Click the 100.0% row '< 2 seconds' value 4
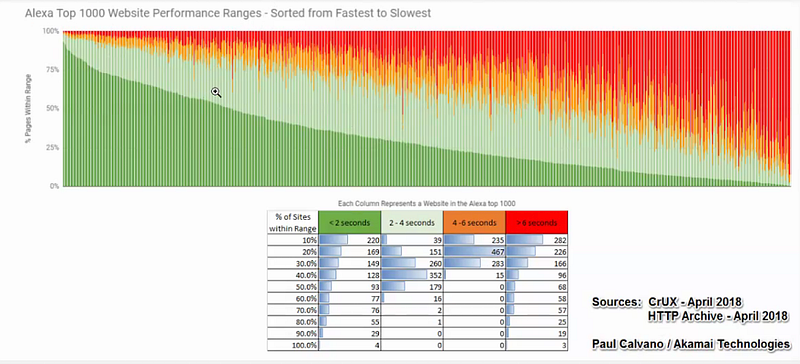 tap(349, 345)
